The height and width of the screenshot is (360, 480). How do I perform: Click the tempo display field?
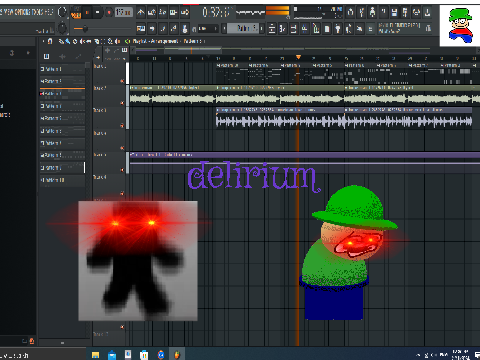(124, 13)
